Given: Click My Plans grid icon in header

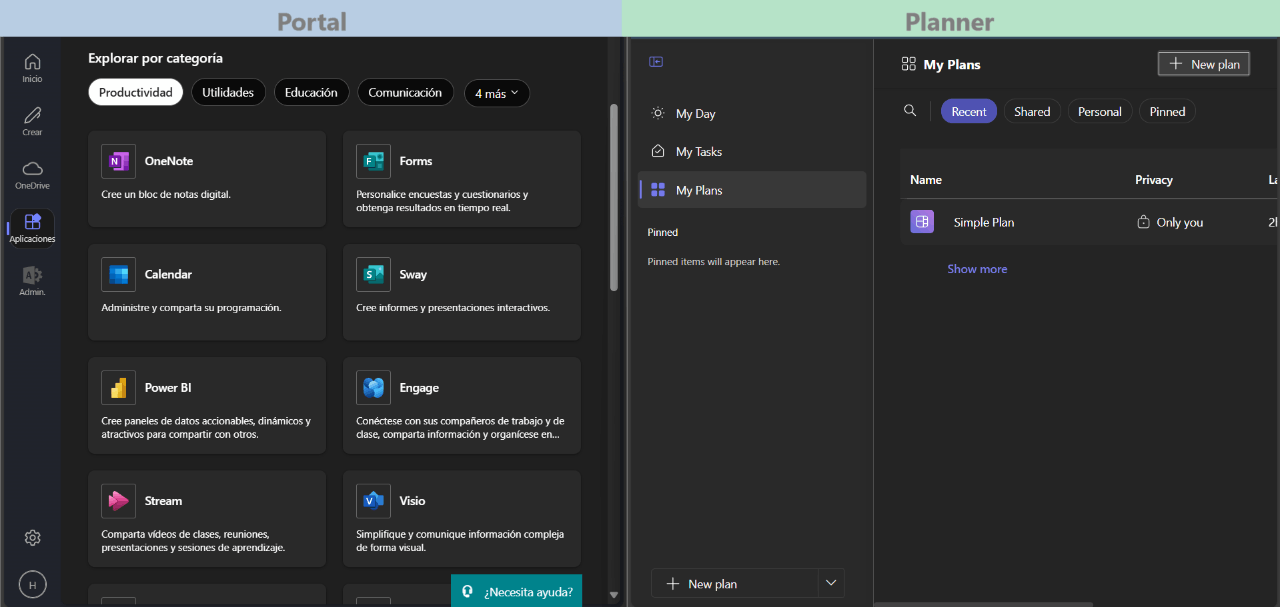Looking at the screenshot, I should (x=908, y=64).
